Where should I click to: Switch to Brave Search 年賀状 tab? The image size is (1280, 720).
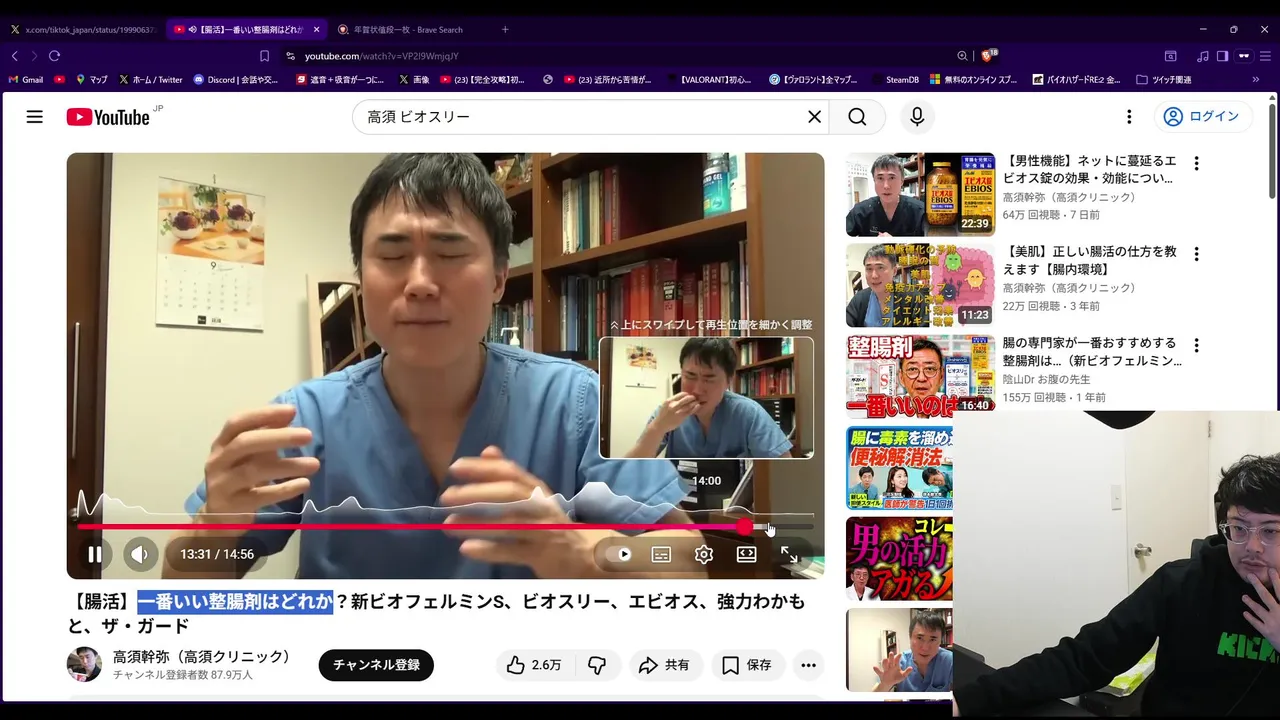click(410, 30)
